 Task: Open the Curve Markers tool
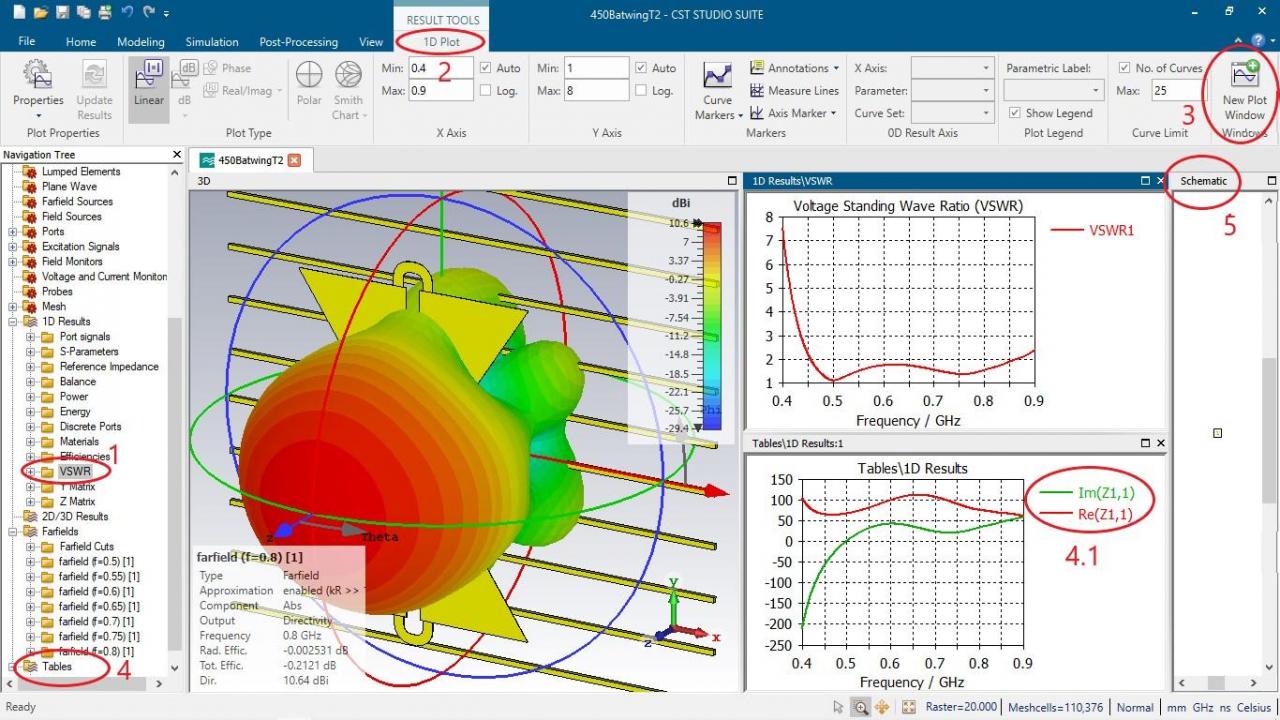718,90
